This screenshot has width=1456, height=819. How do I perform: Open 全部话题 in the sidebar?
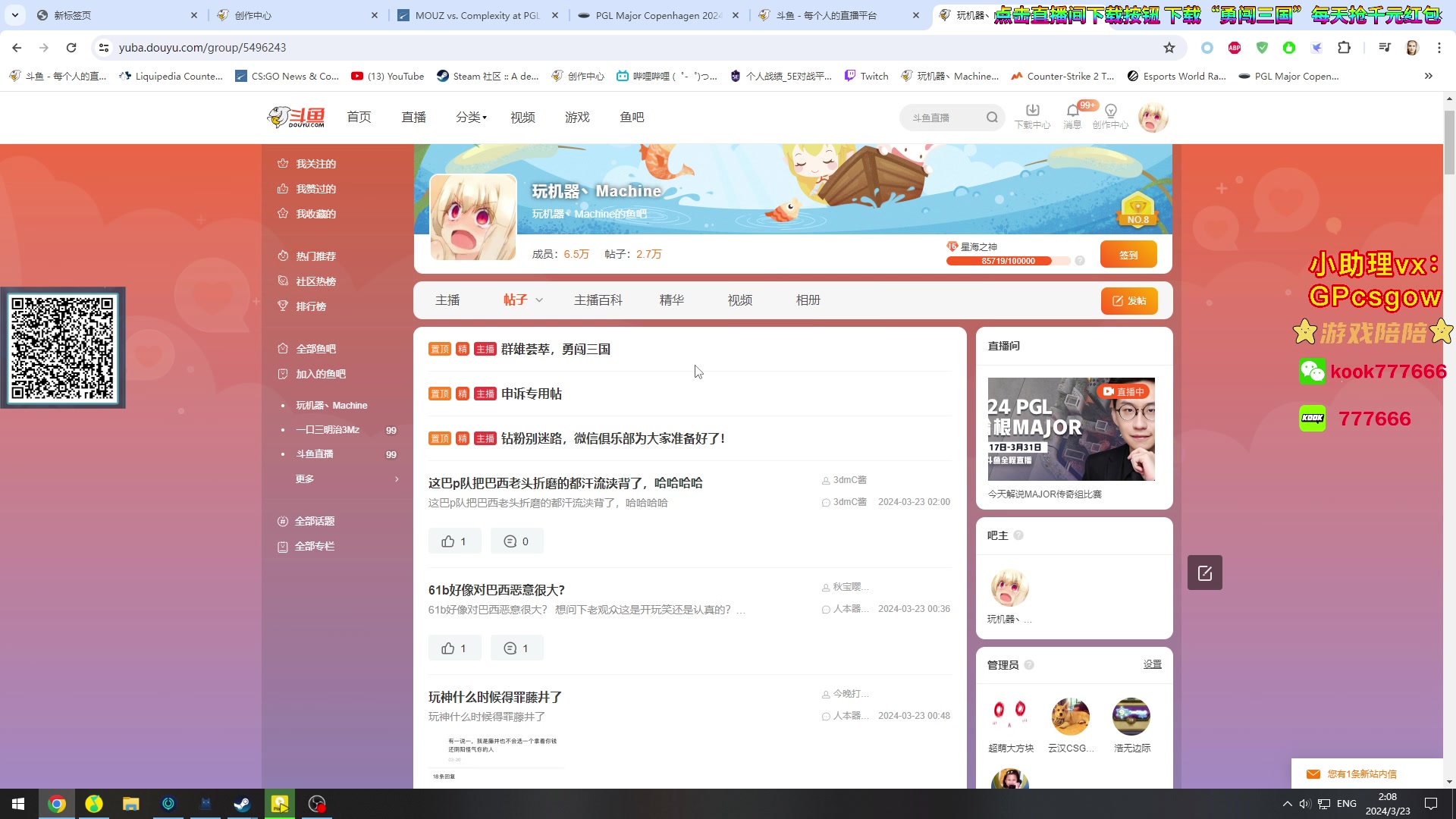[x=314, y=521]
